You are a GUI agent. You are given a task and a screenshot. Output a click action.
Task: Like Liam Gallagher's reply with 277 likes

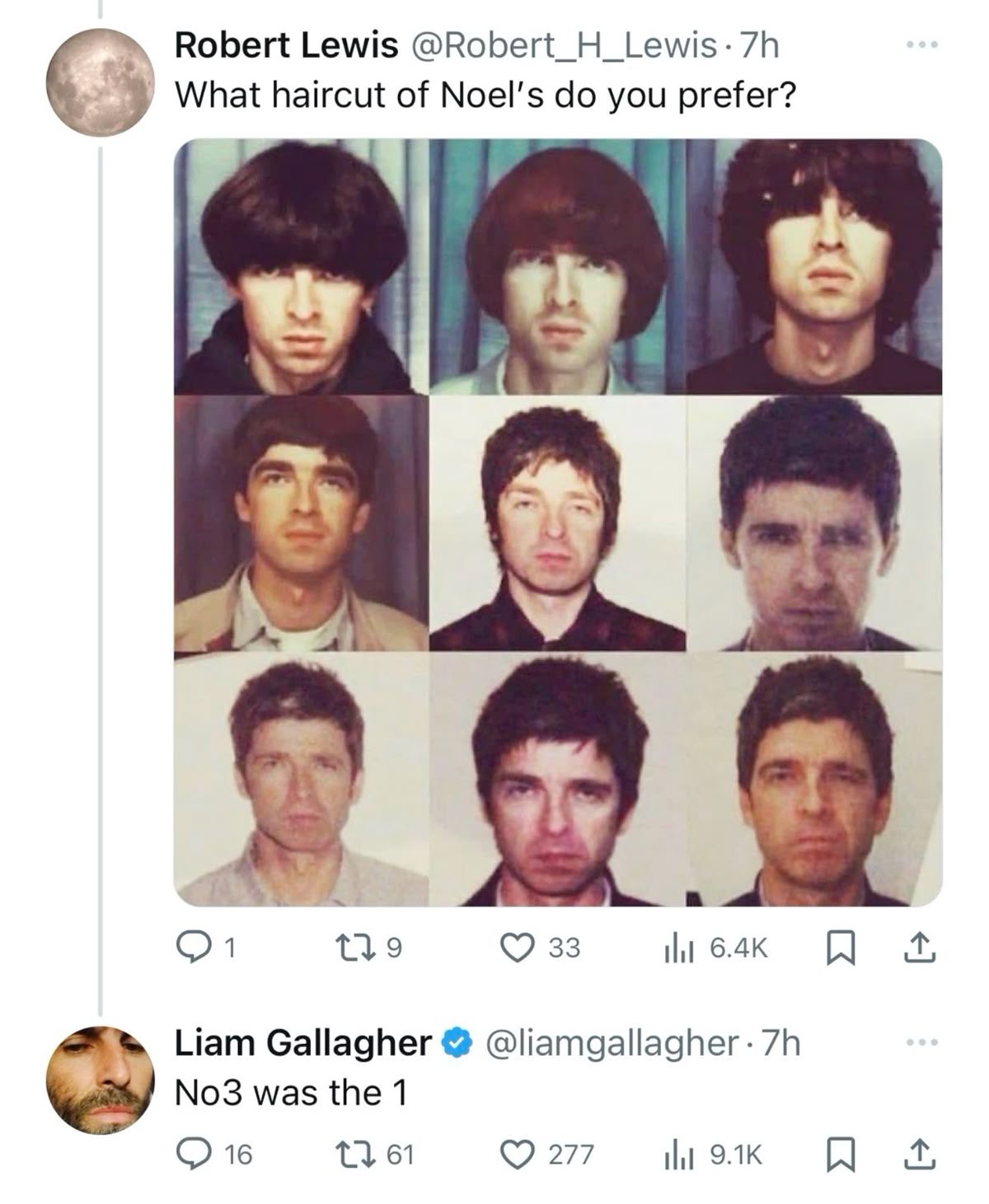[547, 1155]
